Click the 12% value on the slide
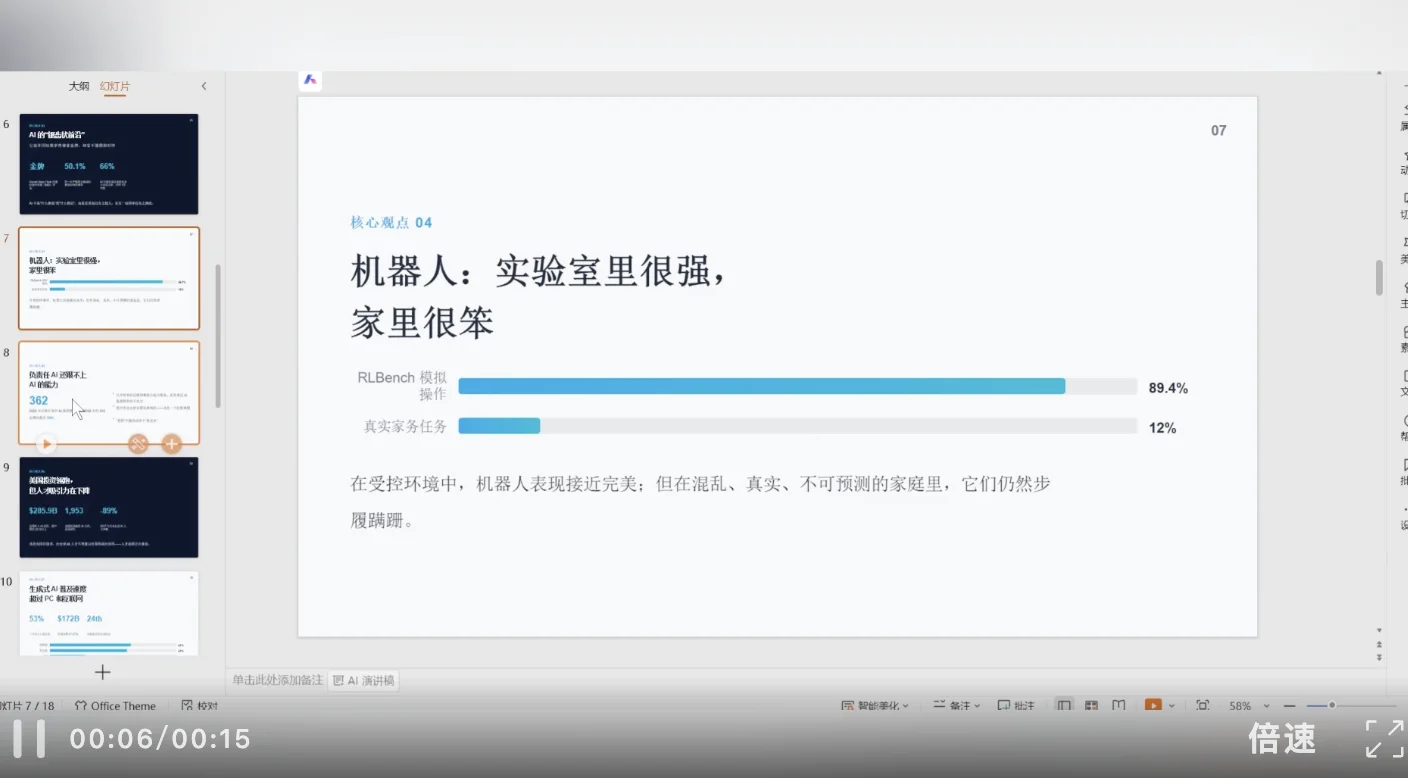This screenshot has width=1408, height=778. (x=1162, y=428)
